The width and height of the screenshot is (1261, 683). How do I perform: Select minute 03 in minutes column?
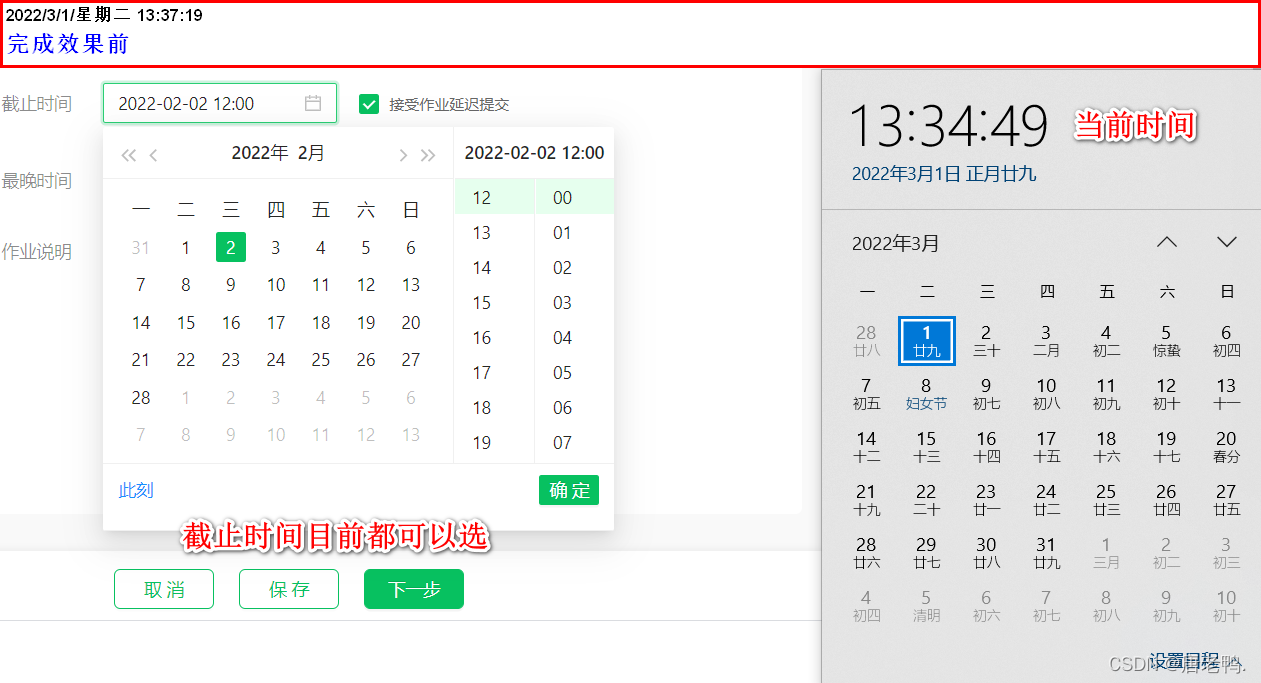[x=562, y=302]
